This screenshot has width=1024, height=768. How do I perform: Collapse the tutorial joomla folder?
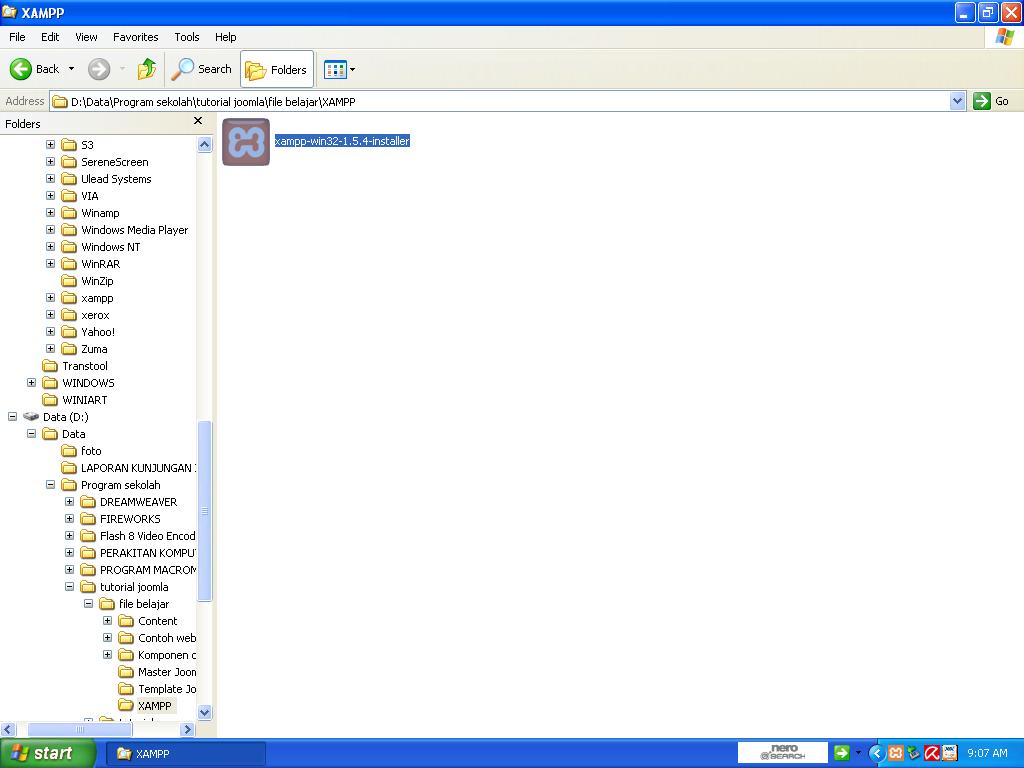click(69, 586)
